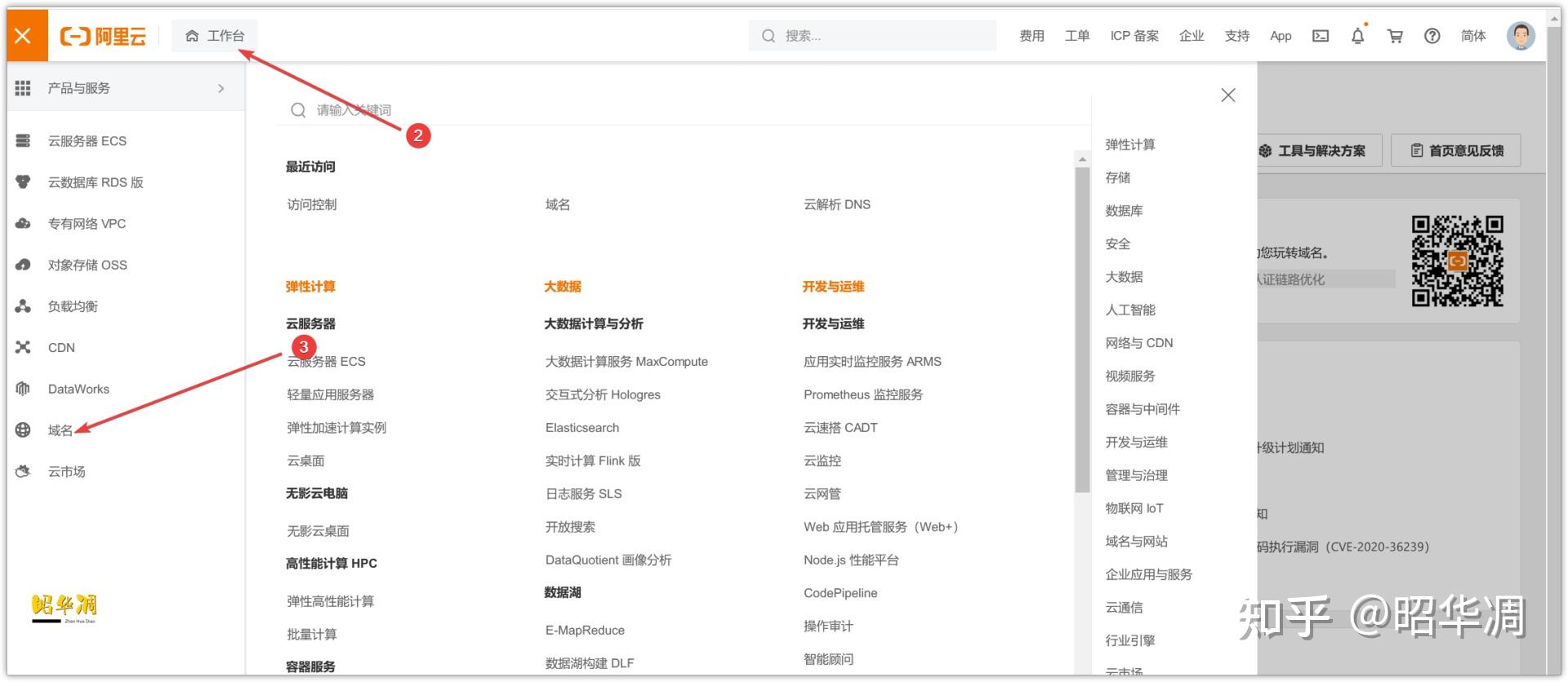Viewport: 1568px width, 682px height.
Task: Open the 费用 top menu
Action: [1031, 36]
